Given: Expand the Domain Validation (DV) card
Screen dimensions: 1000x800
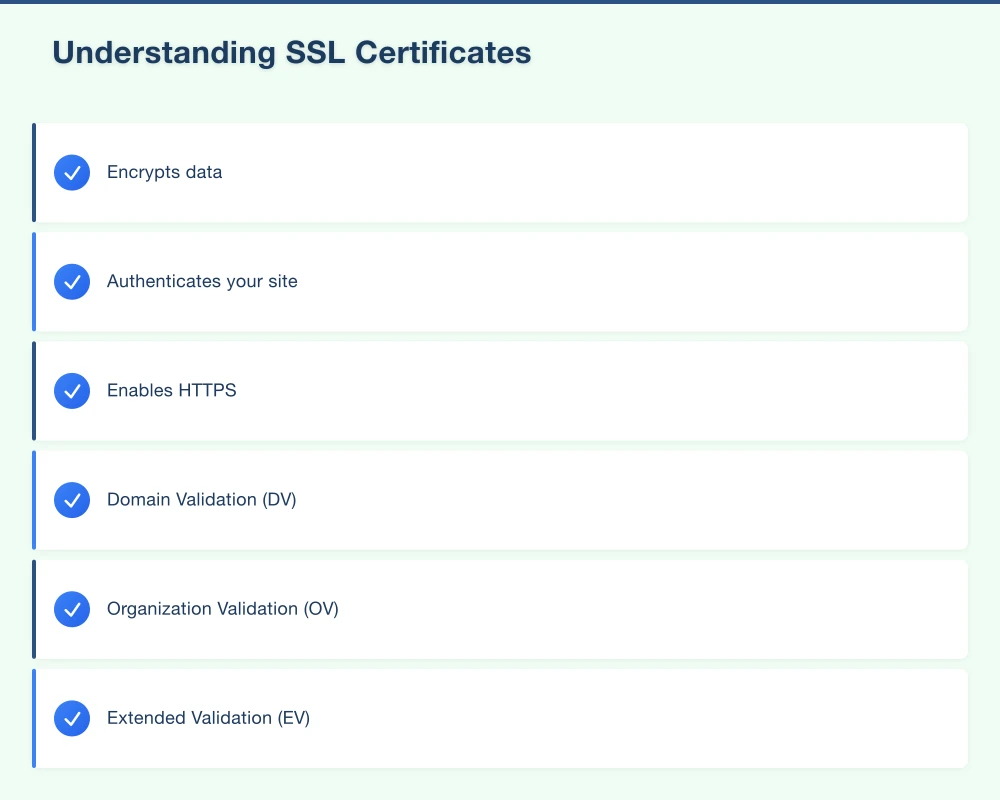Looking at the screenshot, I should point(500,500).
